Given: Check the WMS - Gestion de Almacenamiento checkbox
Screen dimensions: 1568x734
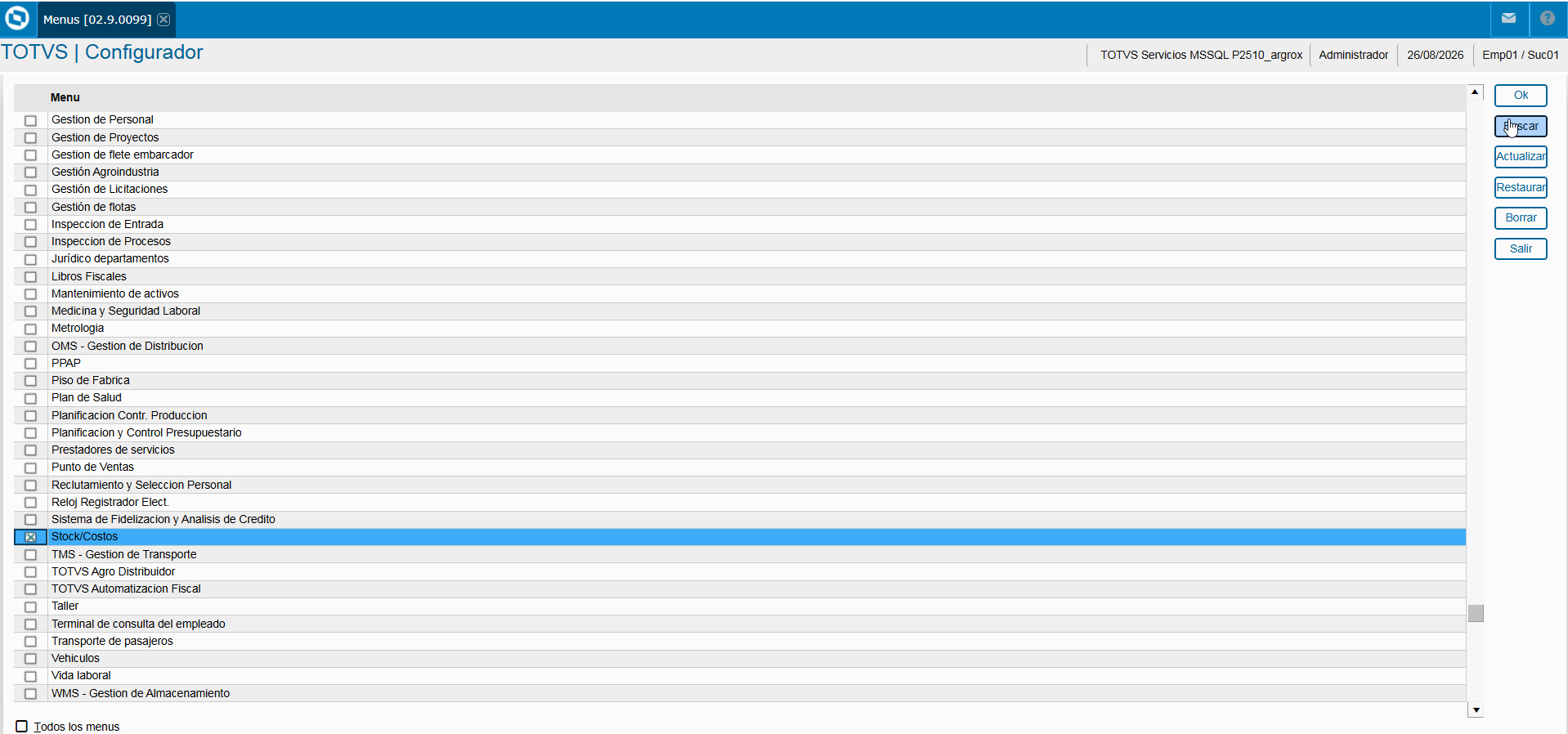Looking at the screenshot, I should tap(30, 694).
